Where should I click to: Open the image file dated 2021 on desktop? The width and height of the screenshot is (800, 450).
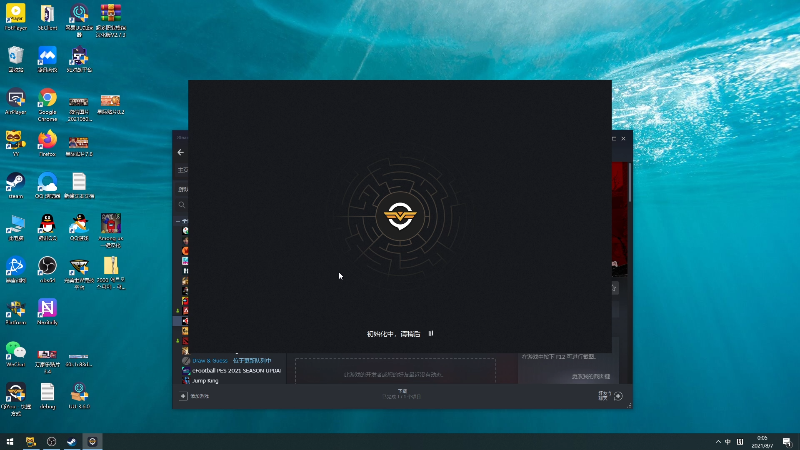[x=79, y=108]
